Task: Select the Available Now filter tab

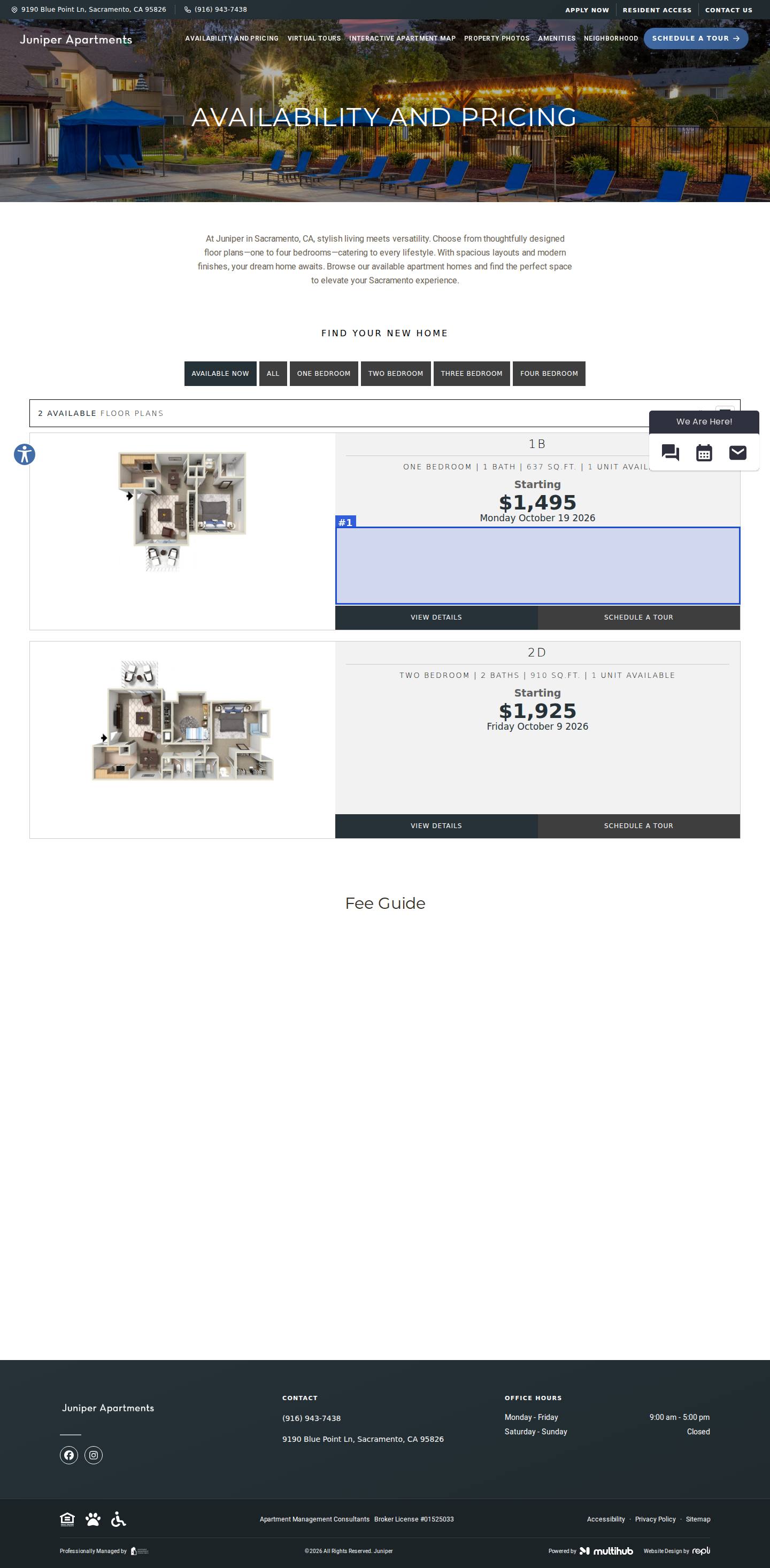Action: point(220,374)
